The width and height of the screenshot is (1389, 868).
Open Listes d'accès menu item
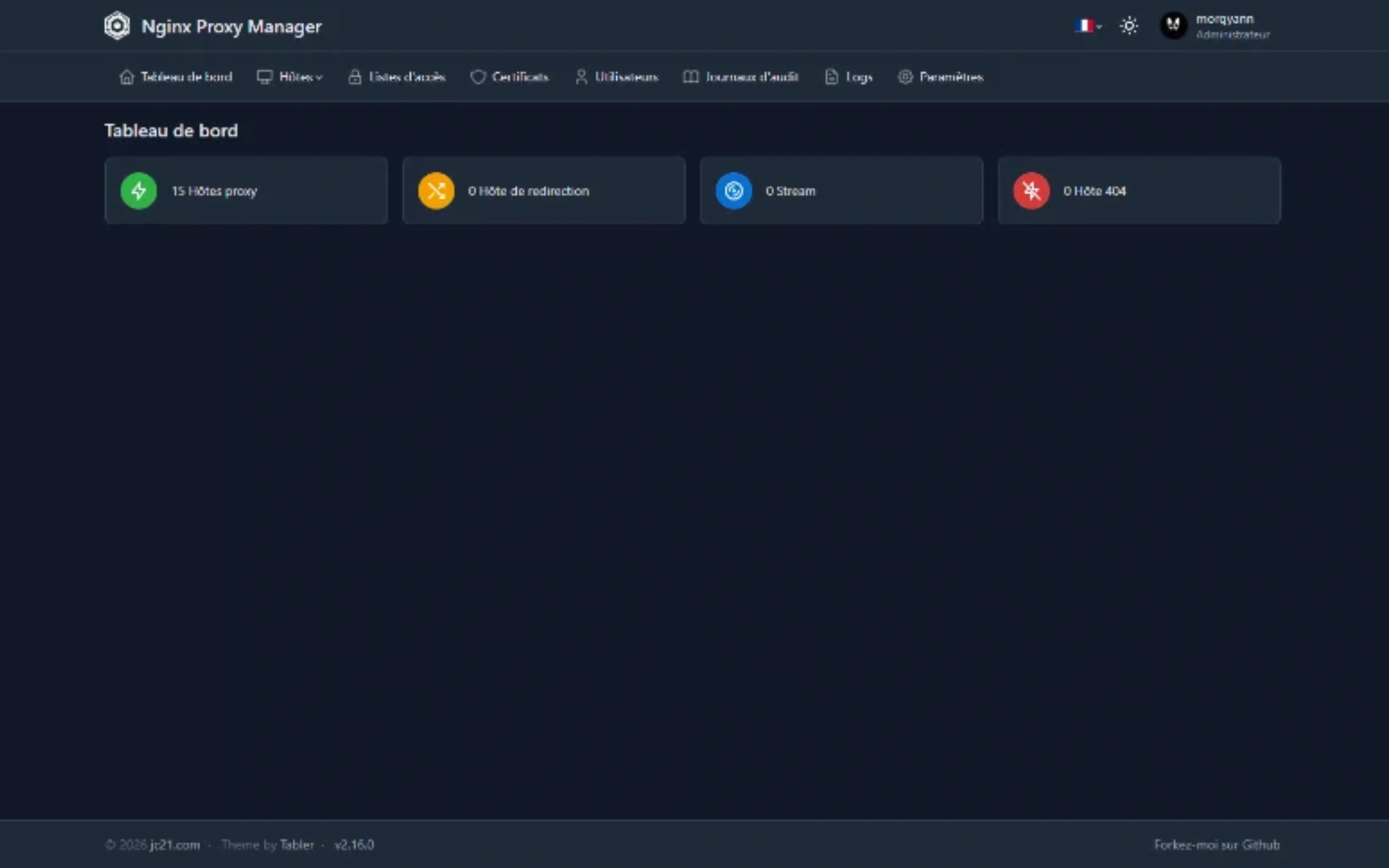tap(397, 77)
